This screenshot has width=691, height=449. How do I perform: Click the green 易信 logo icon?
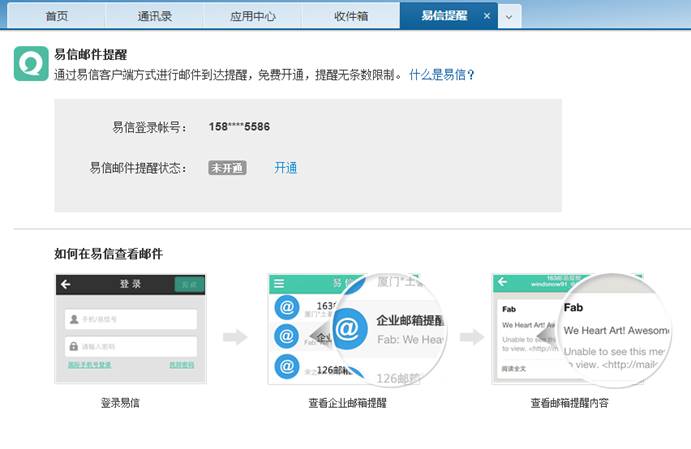click(x=31, y=63)
